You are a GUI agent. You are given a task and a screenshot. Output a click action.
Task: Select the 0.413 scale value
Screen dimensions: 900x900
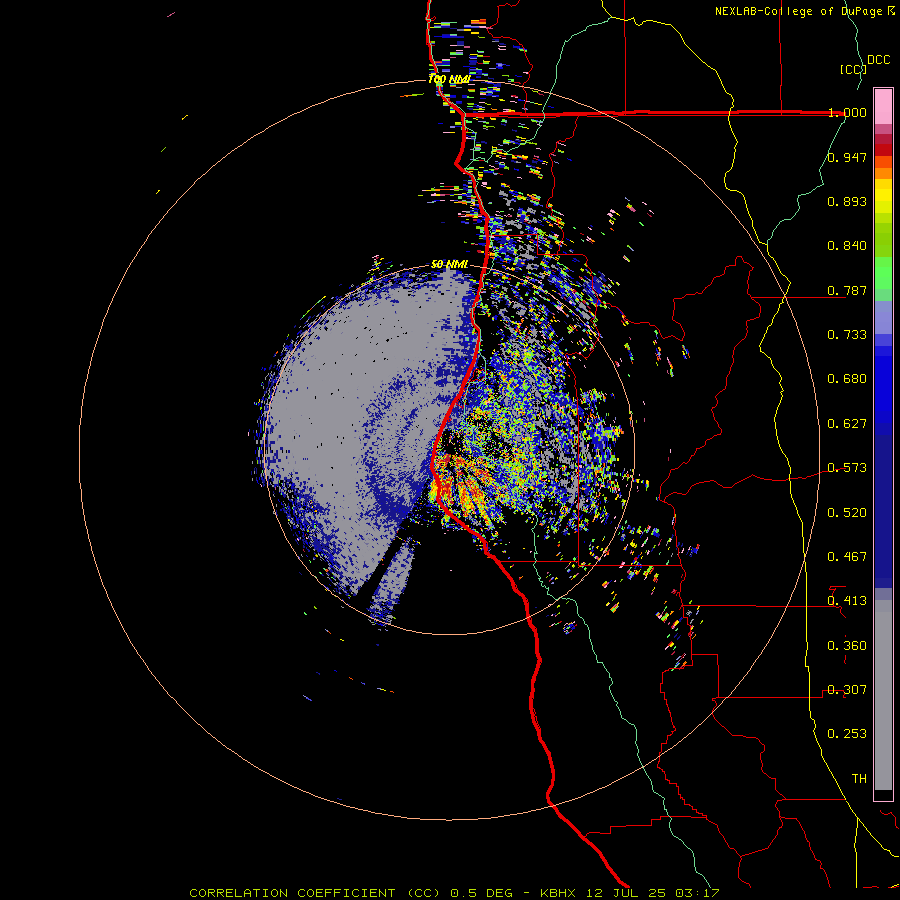point(847,601)
